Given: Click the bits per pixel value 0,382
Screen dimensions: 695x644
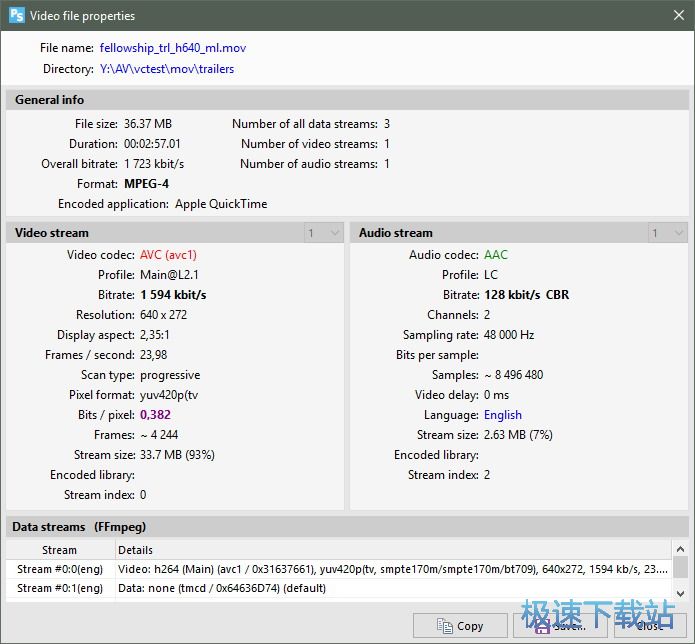Looking at the screenshot, I should click(x=155, y=415).
